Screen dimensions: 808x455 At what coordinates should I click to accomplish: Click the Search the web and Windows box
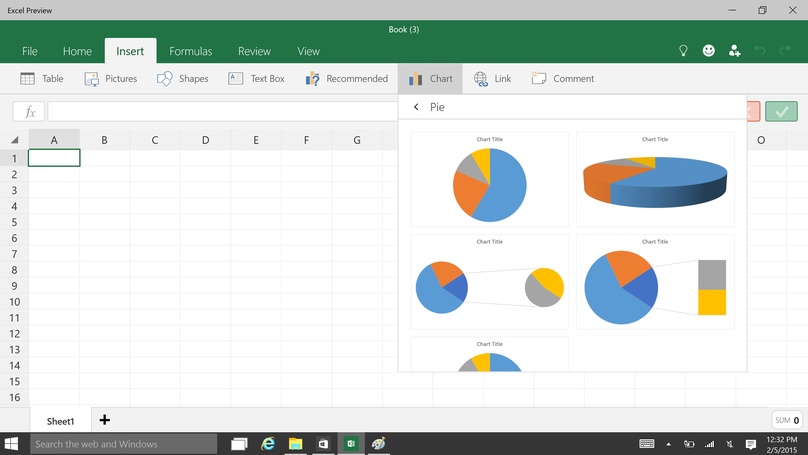click(x=124, y=444)
